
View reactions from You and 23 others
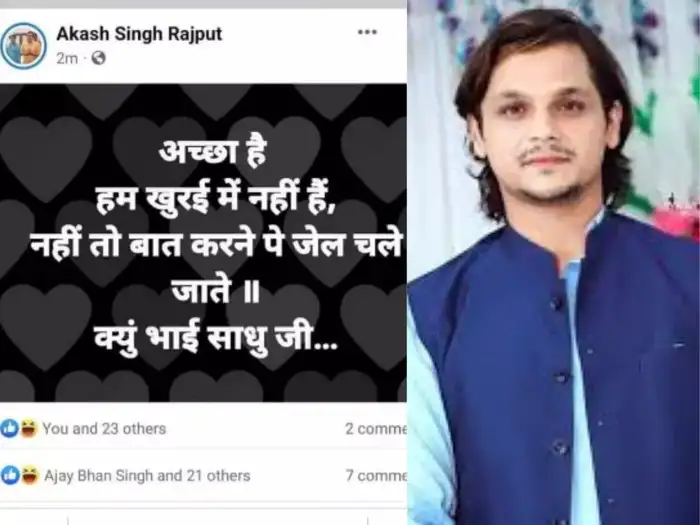point(104,429)
